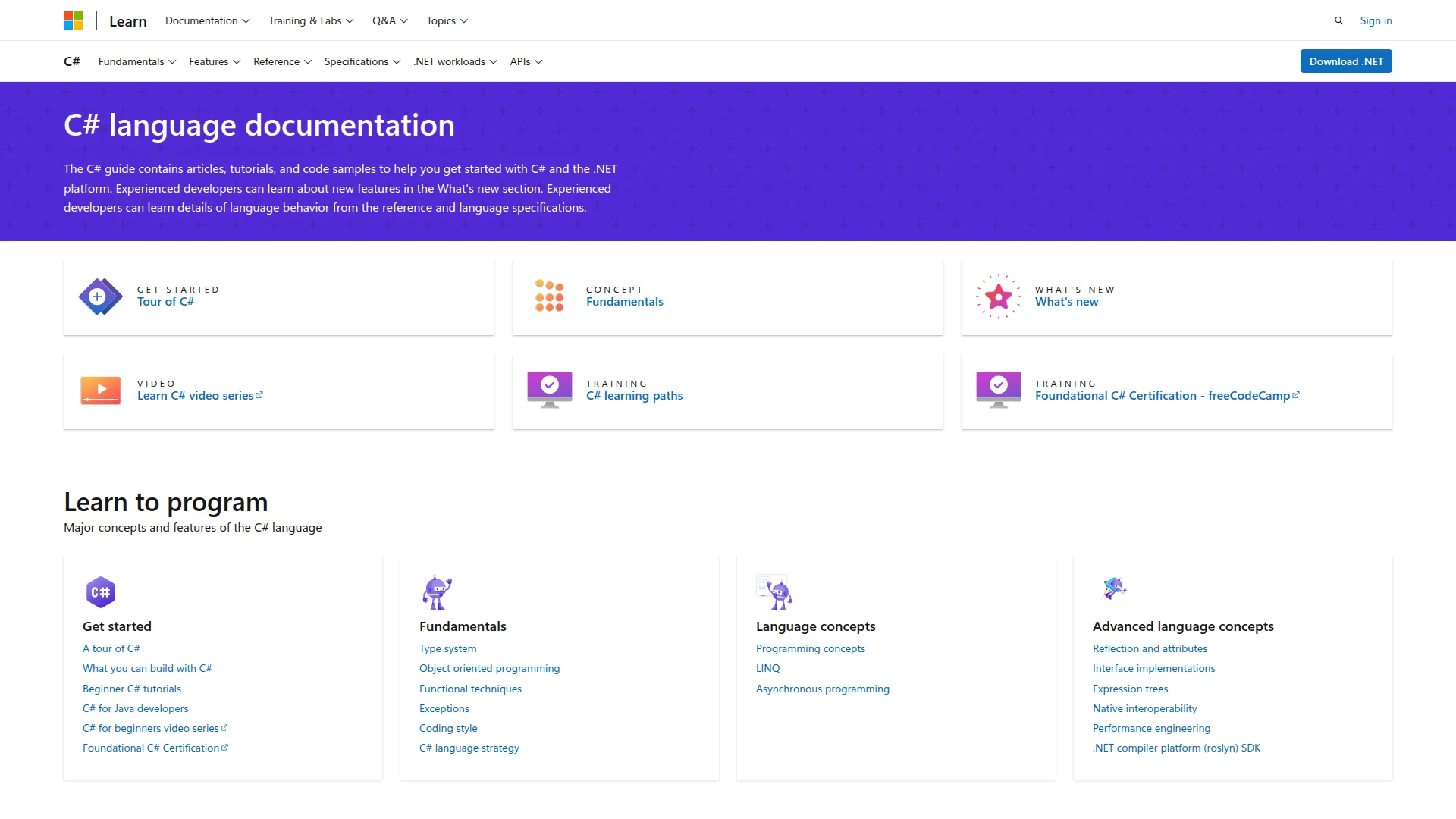The image size is (1456, 819).
Task: Open the What's new card link
Action: (x=1066, y=302)
